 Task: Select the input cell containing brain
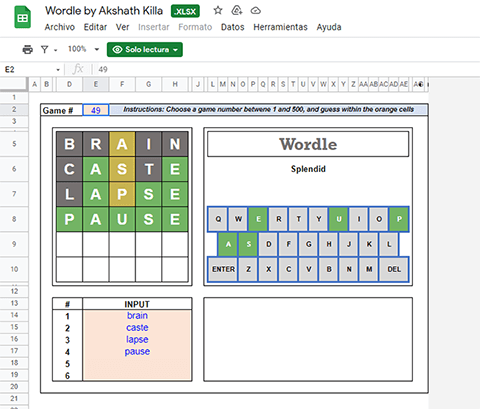click(137, 315)
